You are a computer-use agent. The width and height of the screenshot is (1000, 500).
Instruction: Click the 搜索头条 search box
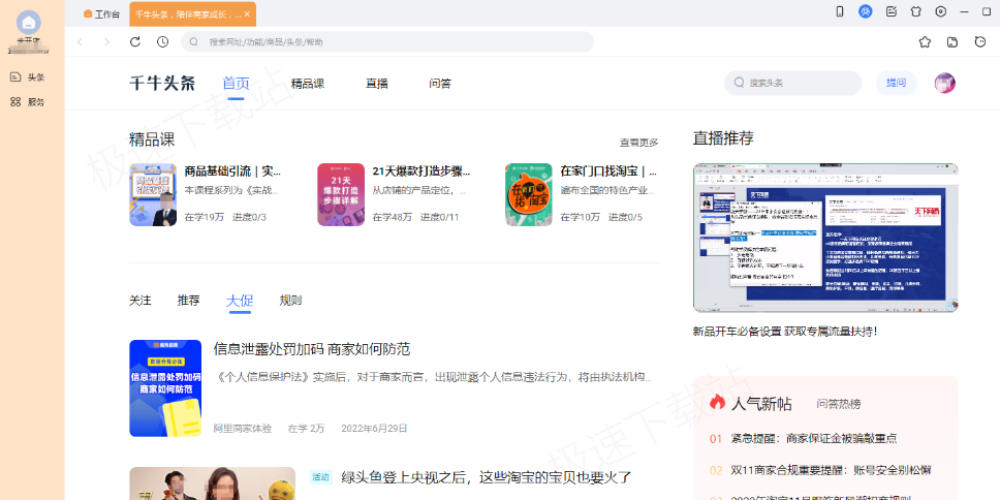pos(793,83)
